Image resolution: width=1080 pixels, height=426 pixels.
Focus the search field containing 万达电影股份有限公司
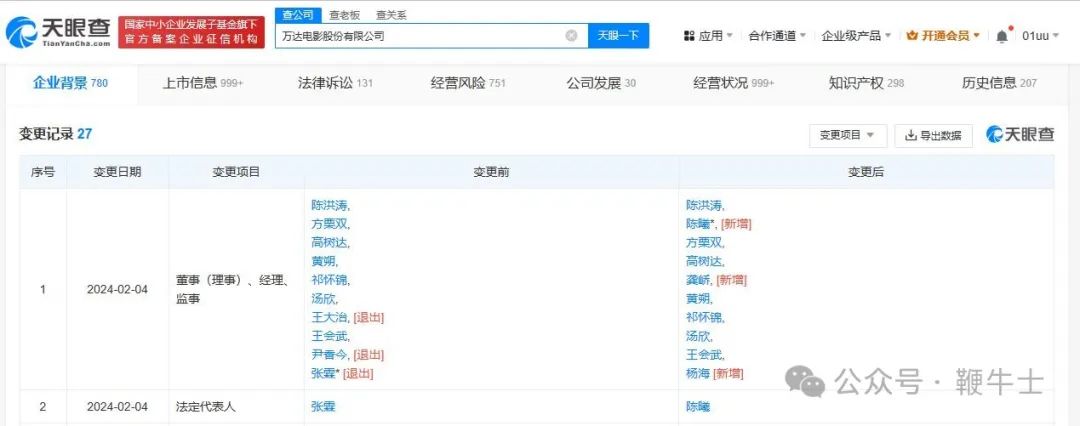[x=431, y=36]
